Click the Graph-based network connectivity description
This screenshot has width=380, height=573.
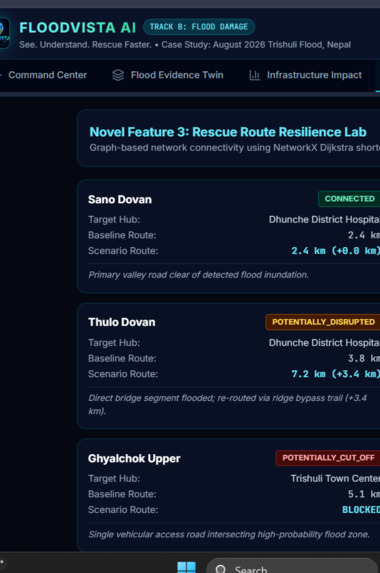[235, 148]
